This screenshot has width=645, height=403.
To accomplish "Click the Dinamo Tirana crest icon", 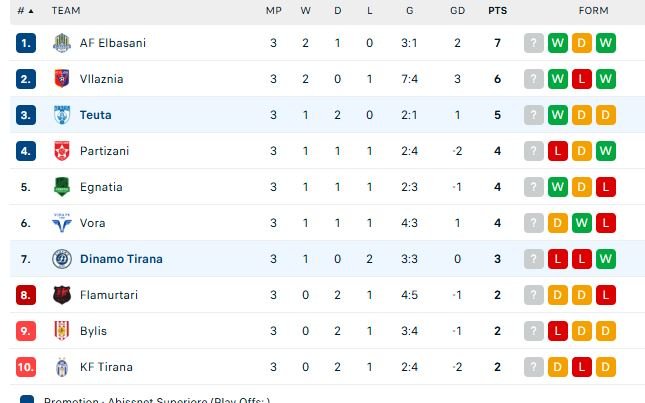I will pos(62,259).
